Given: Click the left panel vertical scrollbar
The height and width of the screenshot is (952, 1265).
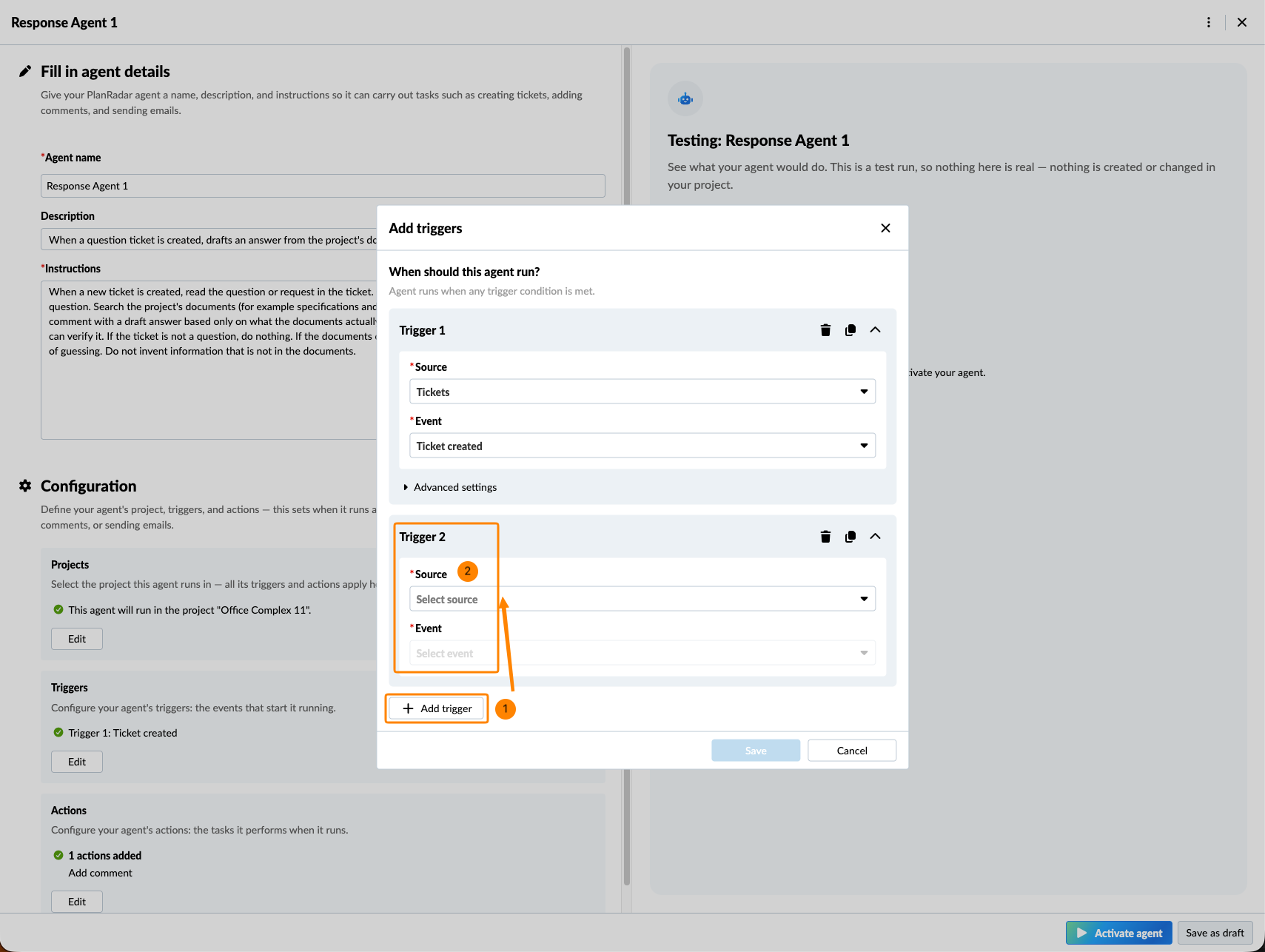Looking at the screenshot, I should (x=627, y=466).
